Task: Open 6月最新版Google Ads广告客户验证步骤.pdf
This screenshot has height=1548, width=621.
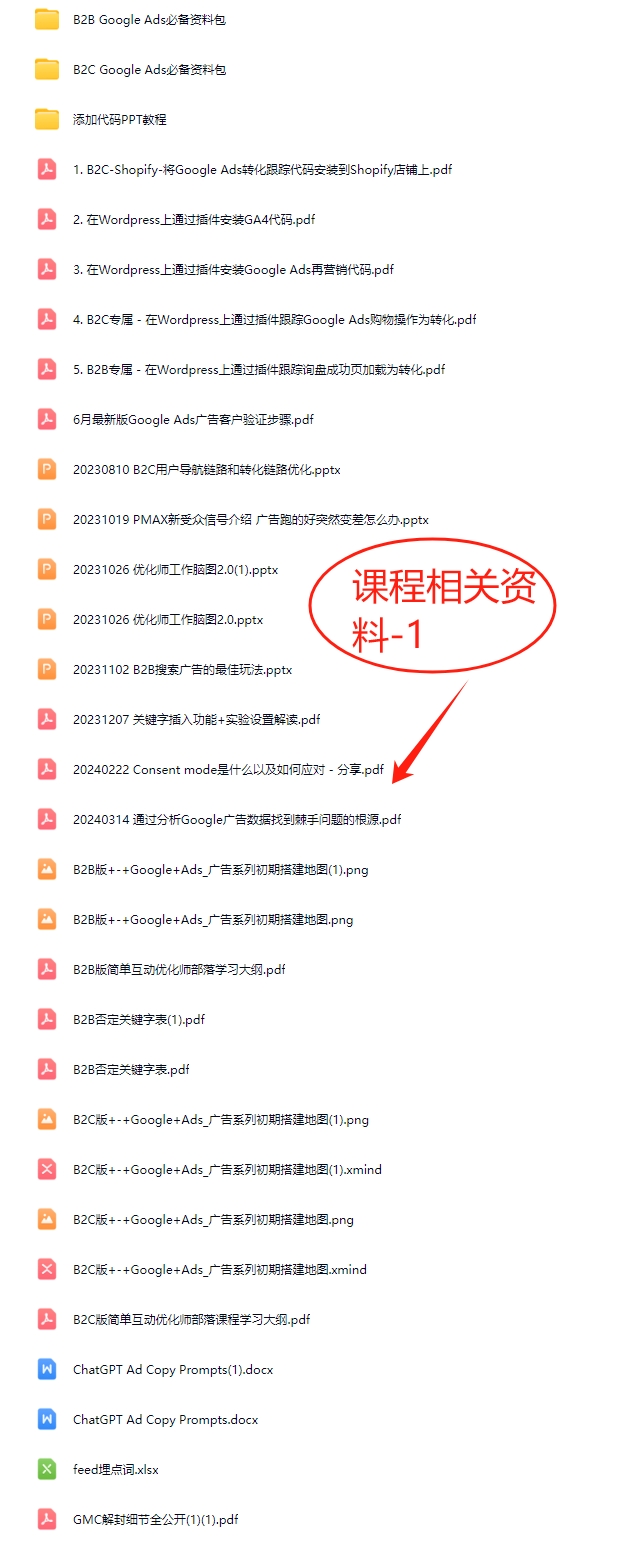Action: [193, 420]
